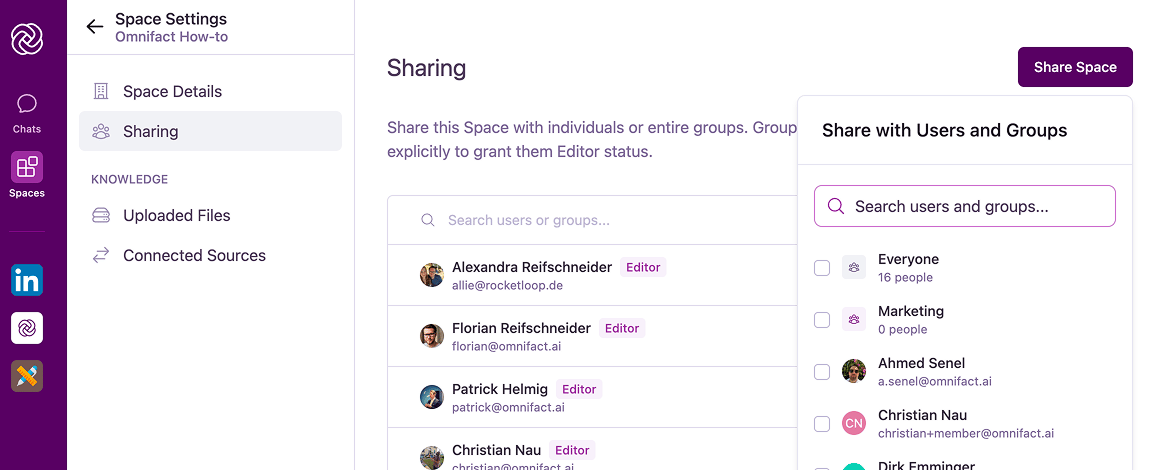Click the 16 people count text
The height and width of the screenshot is (470, 1160).
click(x=906, y=278)
